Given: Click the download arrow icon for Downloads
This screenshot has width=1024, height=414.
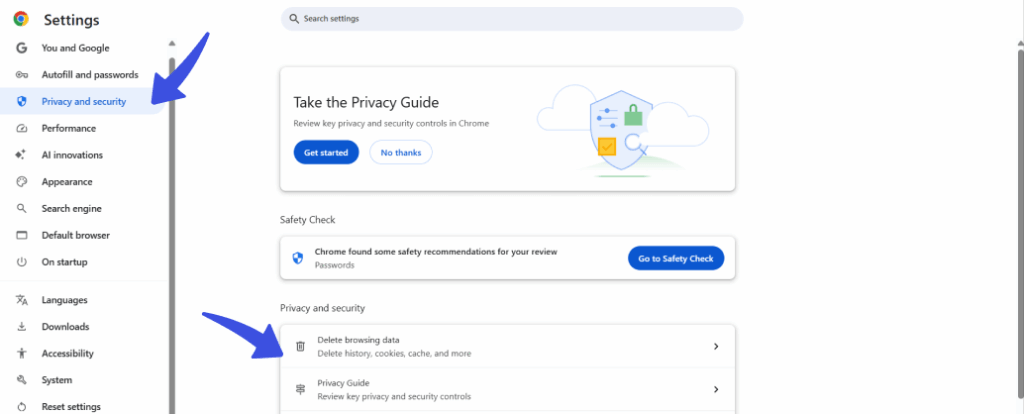Looking at the screenshot, I should (x=22, y=326).
